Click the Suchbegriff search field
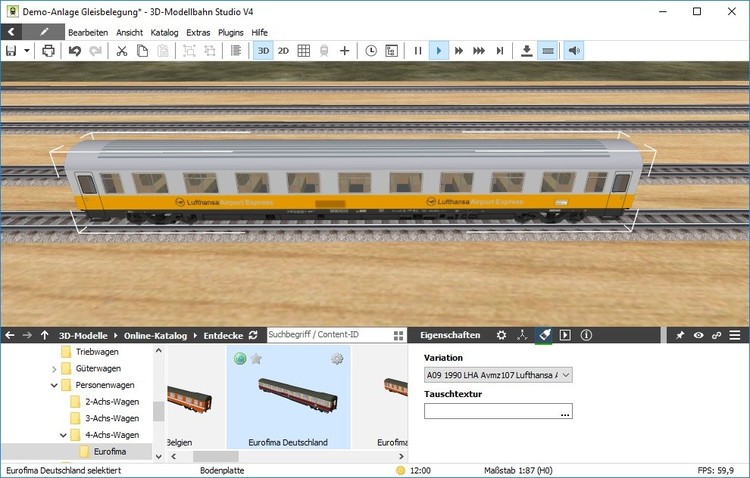This screenshot has width=750, height=478. click(x=329, y=334)
